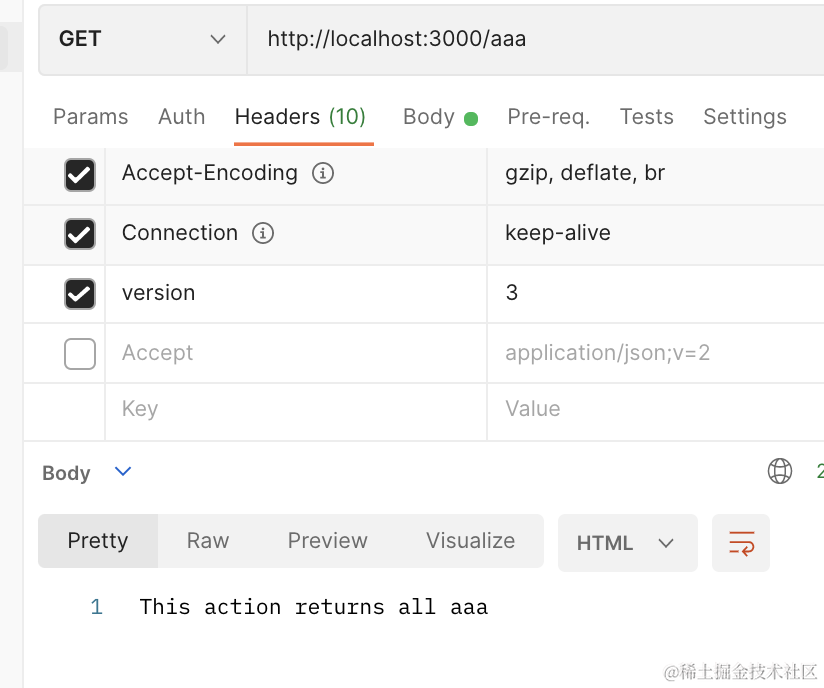Image resolution: width=824 pixels, height=688 pixels.
Task: Disable the version header checkbox
Action: [x=80, y=293]
